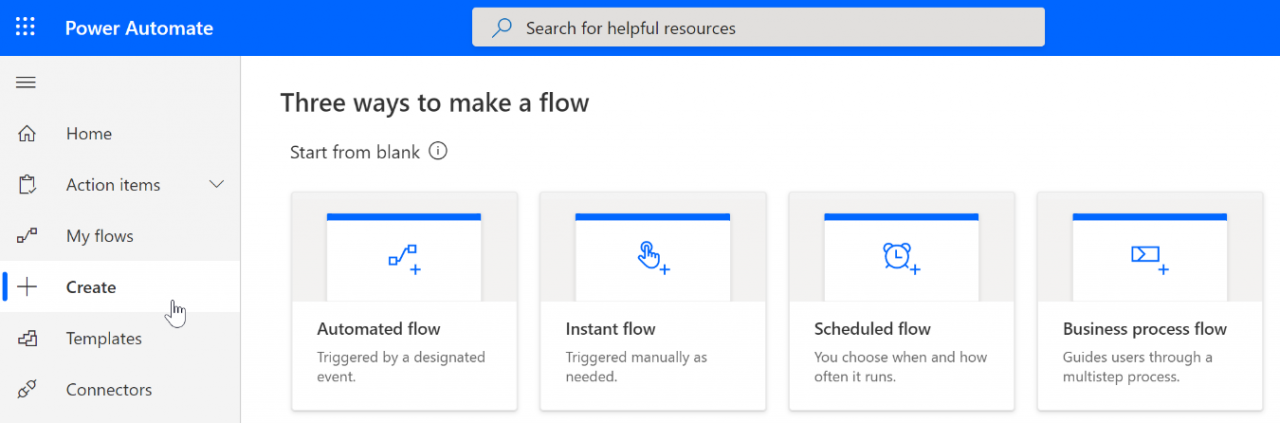Screen dimensions: 1280x423
Task: Click the Action items clipboard icon
Action: [x=27, y=185]
